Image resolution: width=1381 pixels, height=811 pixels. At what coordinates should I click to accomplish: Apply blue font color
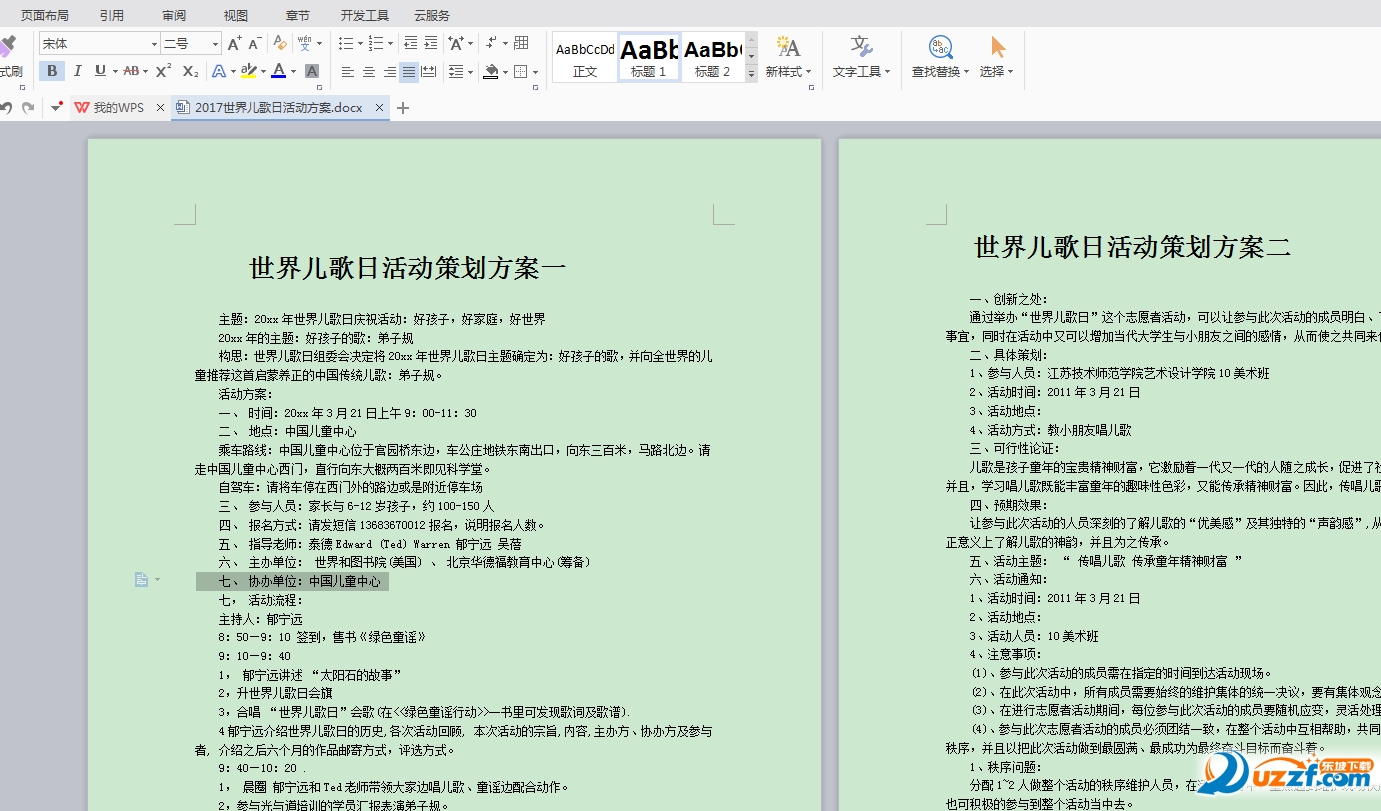278,71
